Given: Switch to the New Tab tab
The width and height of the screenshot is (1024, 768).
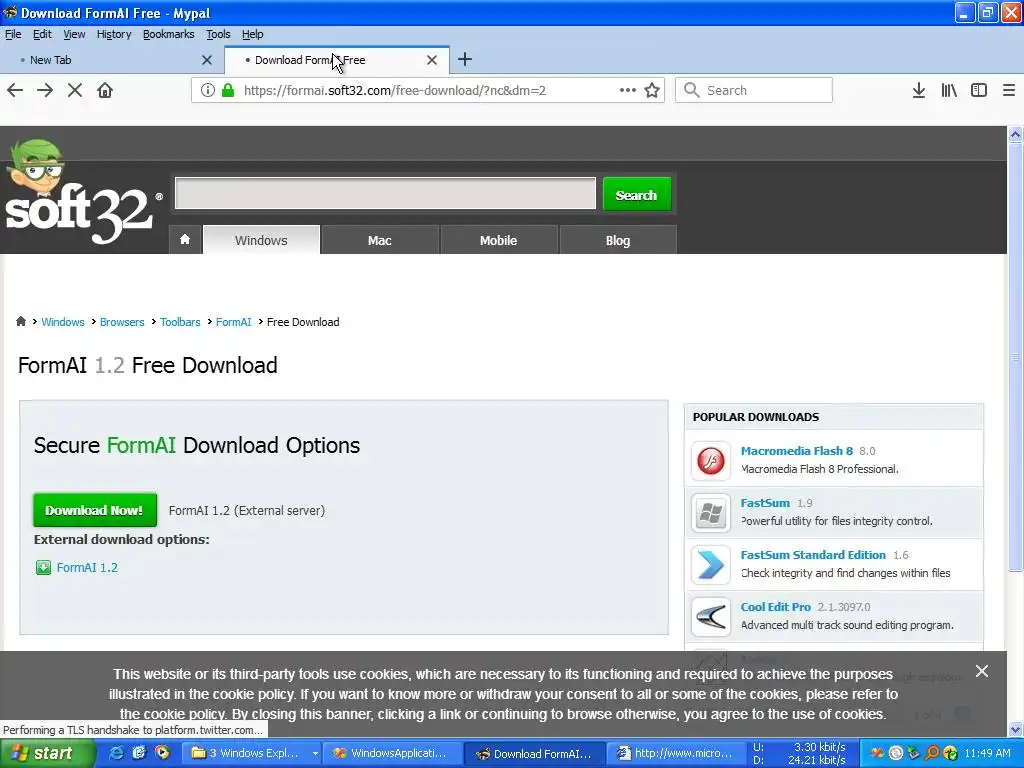Looking at the screenshot, I should [x=111, y=60].
